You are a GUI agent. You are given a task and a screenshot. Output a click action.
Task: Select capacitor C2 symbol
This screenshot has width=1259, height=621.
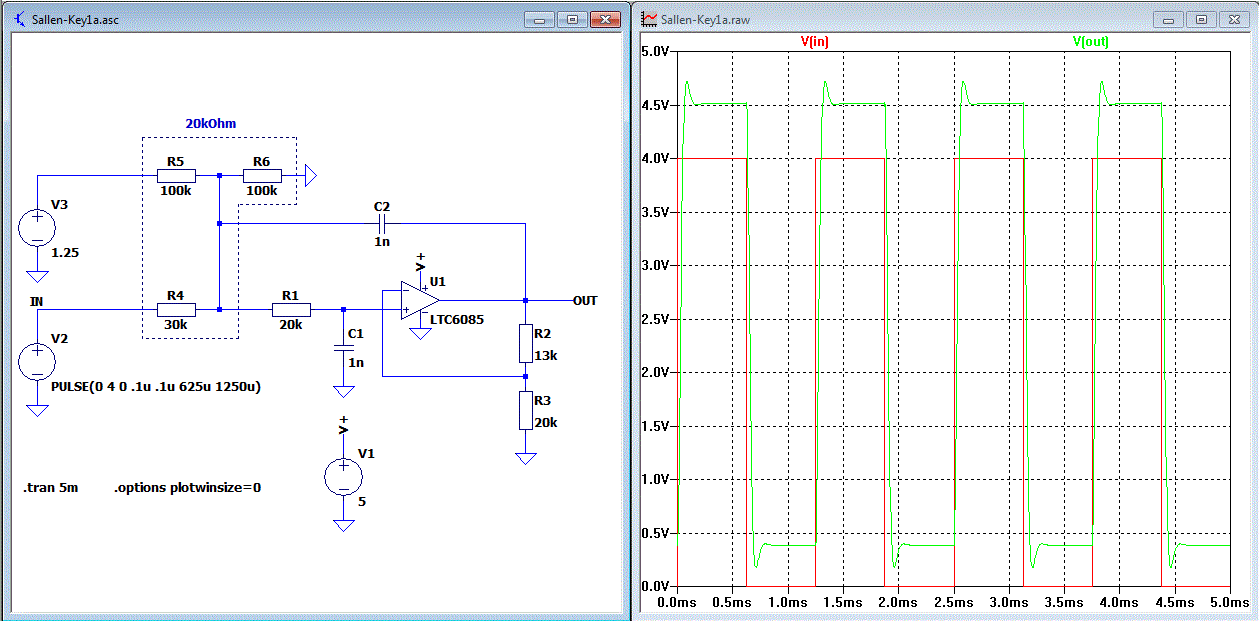[x=382, y=224]
